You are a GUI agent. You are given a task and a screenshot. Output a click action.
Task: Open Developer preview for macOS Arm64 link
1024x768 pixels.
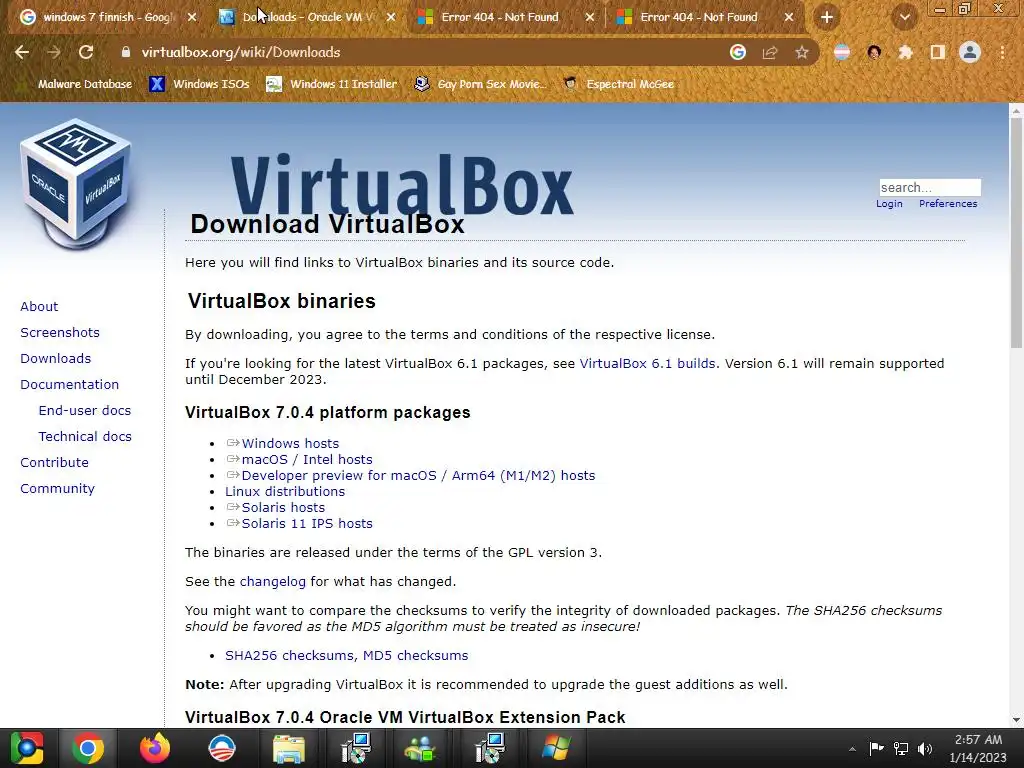pyautogui.click(x=418, y=475)
